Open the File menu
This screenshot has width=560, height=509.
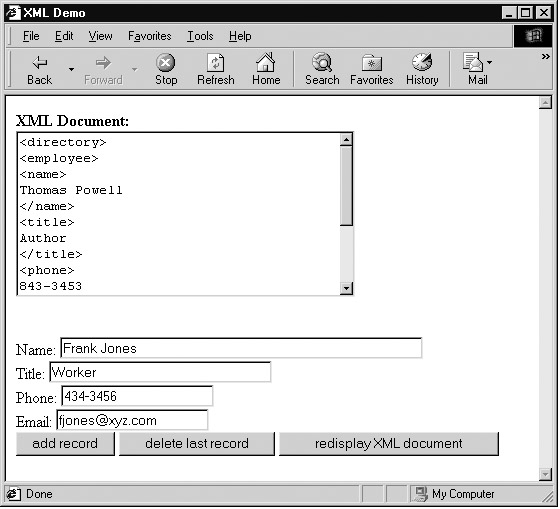pos(31,36)
